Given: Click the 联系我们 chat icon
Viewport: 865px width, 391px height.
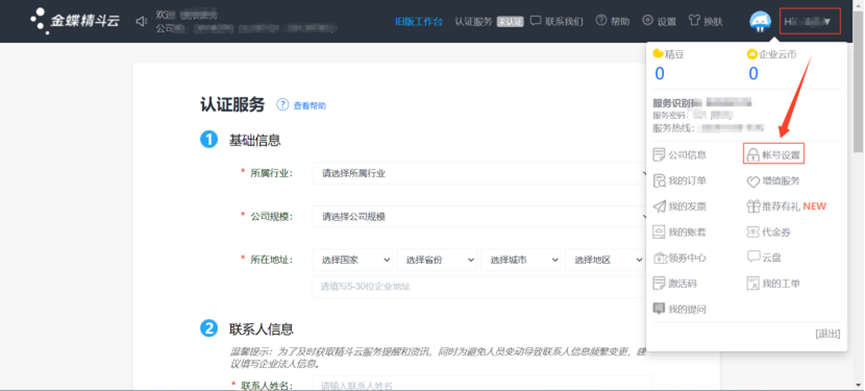Looking at the screenshot, I should pos(535,21).
